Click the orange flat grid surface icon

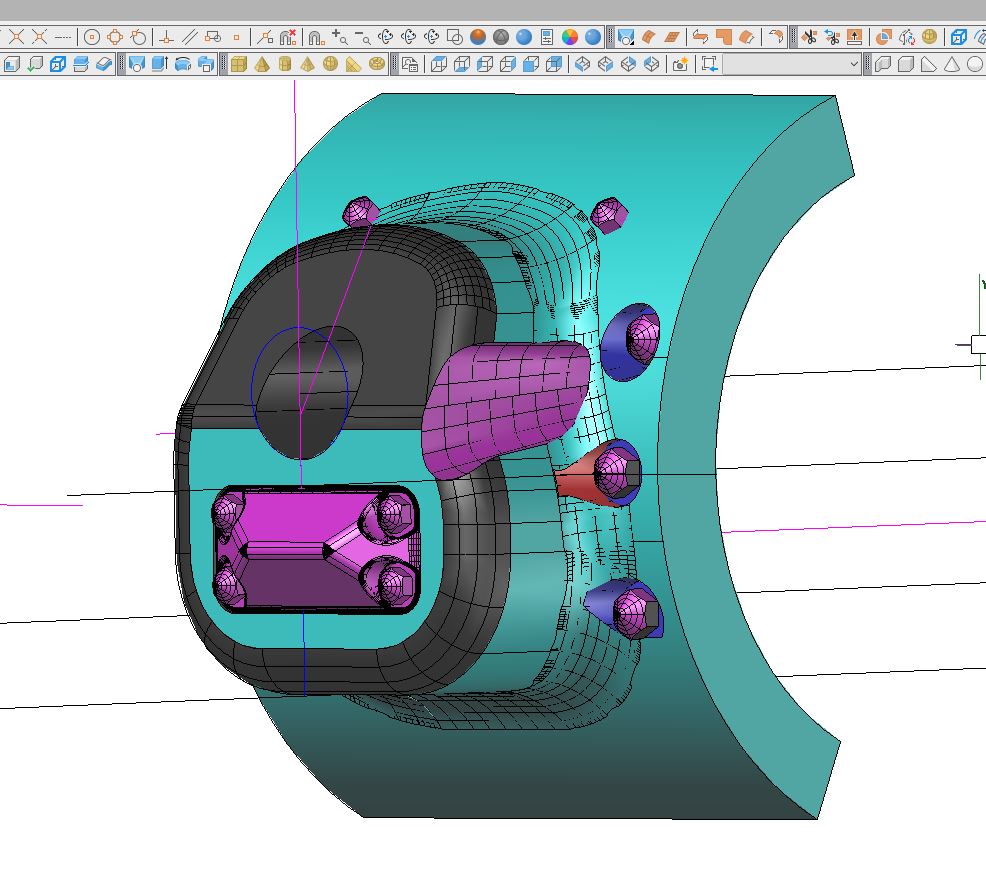click(672, 38)
